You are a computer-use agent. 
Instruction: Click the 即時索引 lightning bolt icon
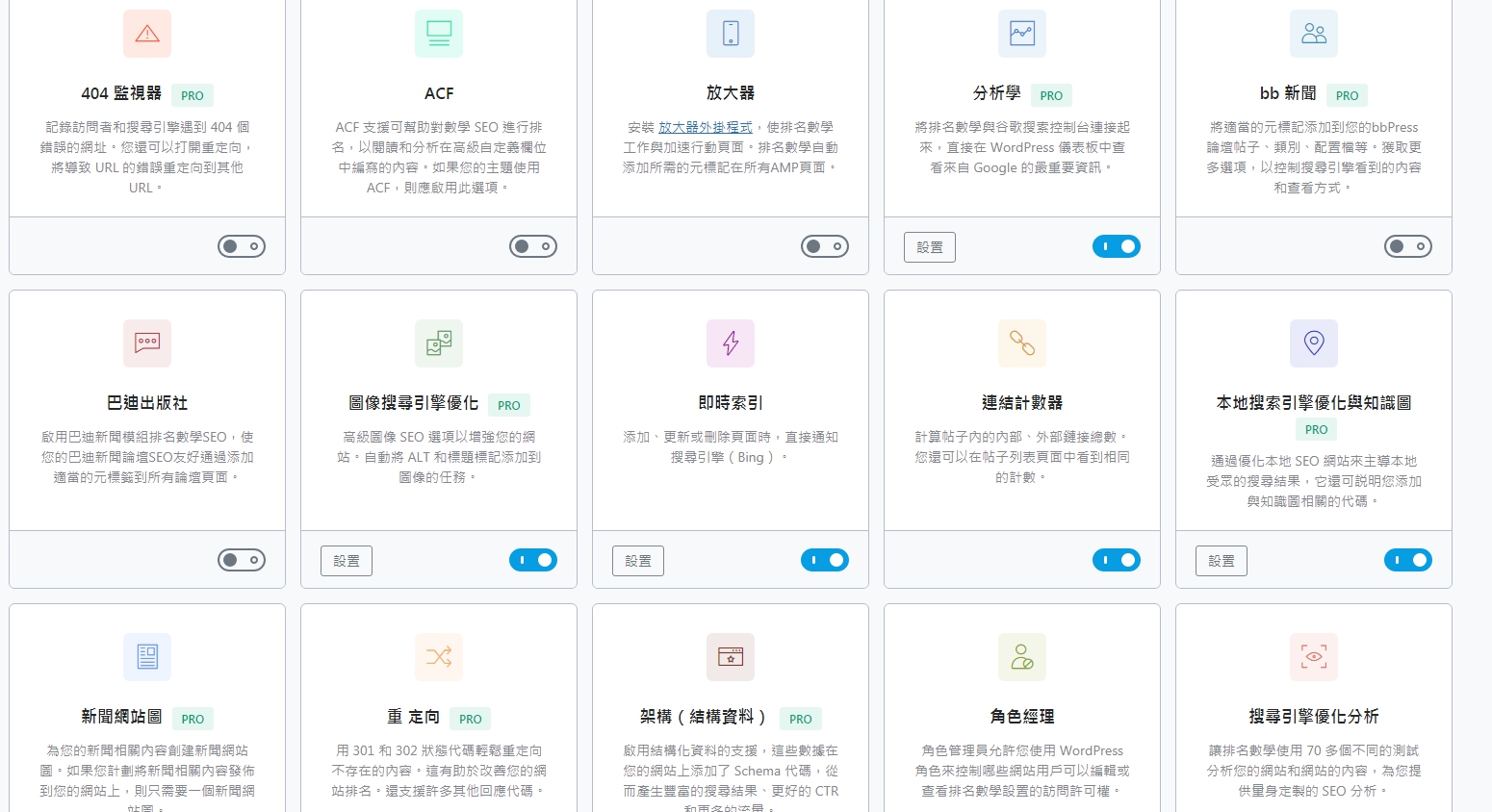[x=731, y=343]
